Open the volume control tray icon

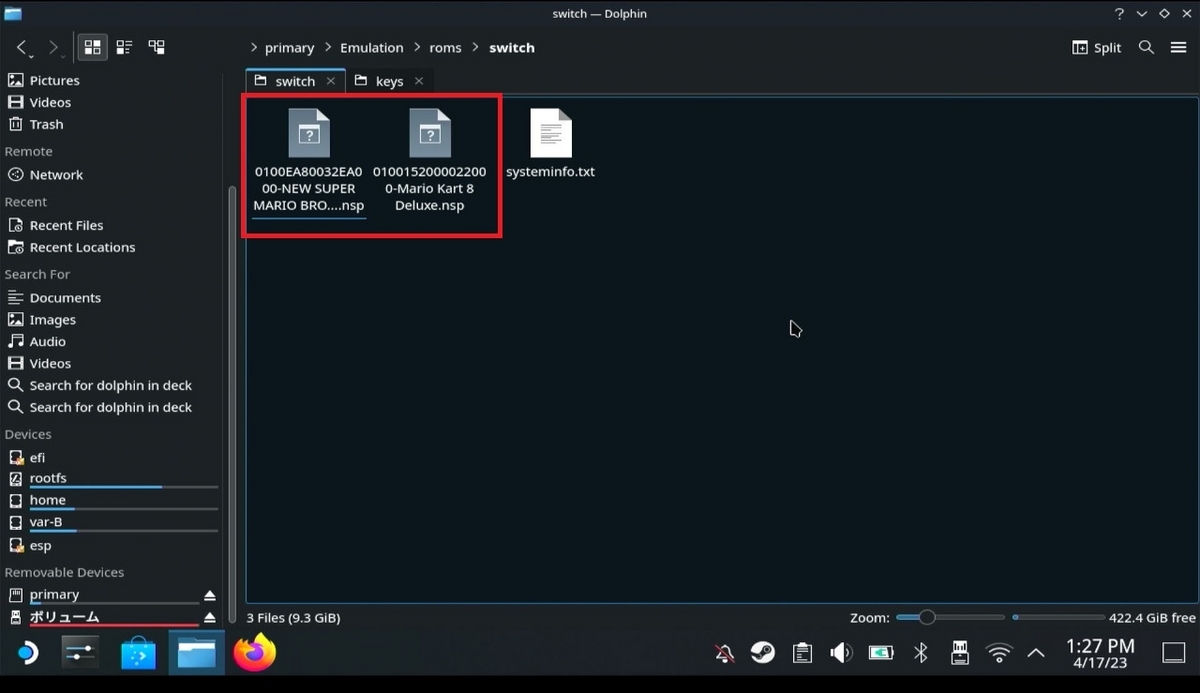pos(841,653)
